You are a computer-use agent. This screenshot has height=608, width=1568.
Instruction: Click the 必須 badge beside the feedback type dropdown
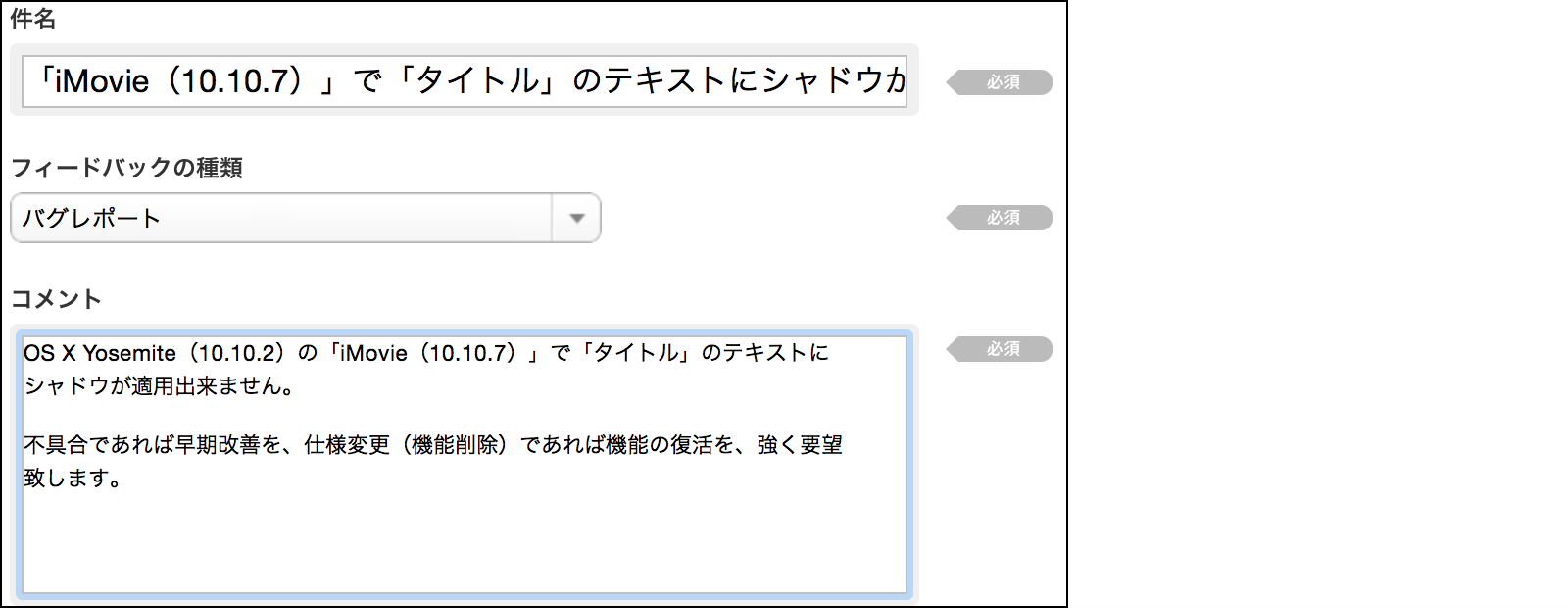click(x=1002, y=218)
